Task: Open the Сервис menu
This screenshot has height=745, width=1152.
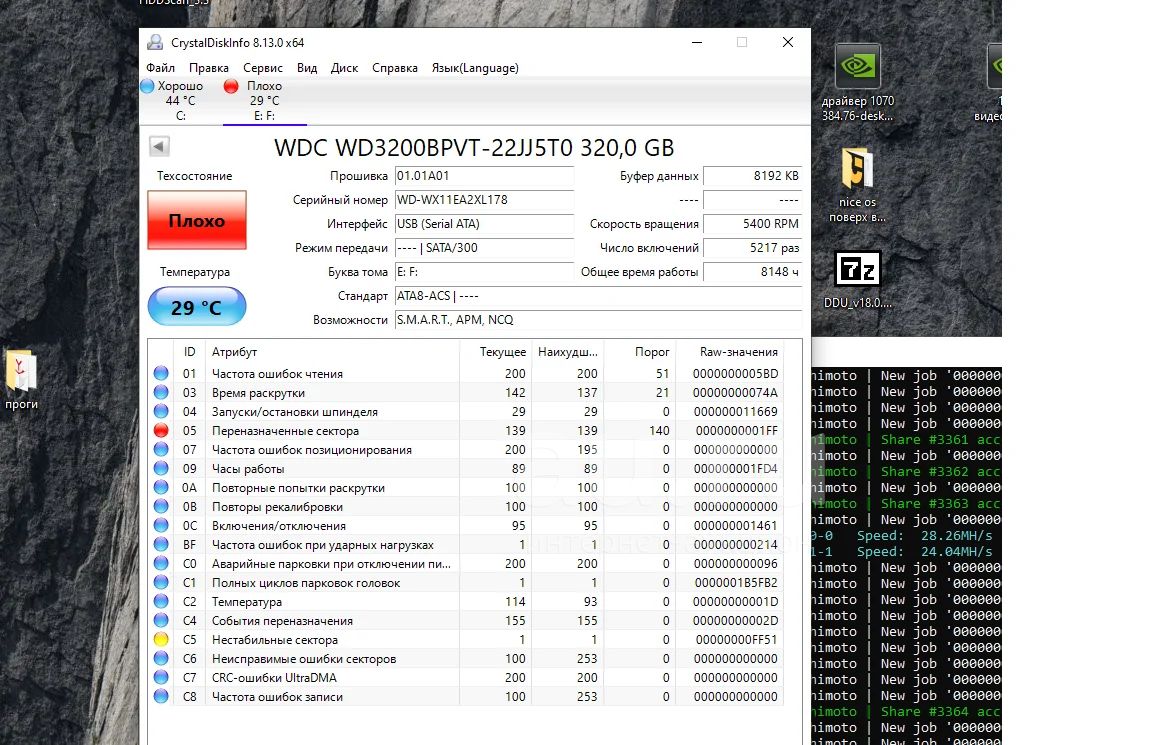Action: coord(263,68)
